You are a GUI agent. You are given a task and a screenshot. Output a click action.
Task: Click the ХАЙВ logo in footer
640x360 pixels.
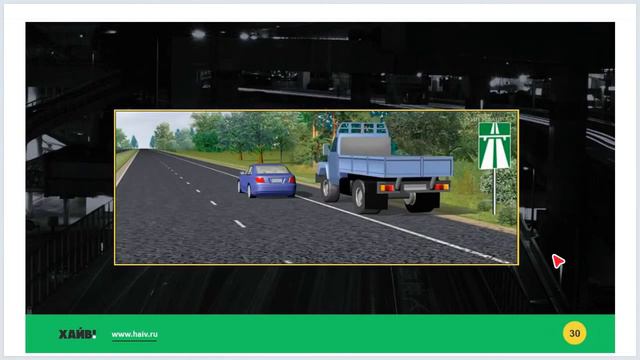pos(77,334)
